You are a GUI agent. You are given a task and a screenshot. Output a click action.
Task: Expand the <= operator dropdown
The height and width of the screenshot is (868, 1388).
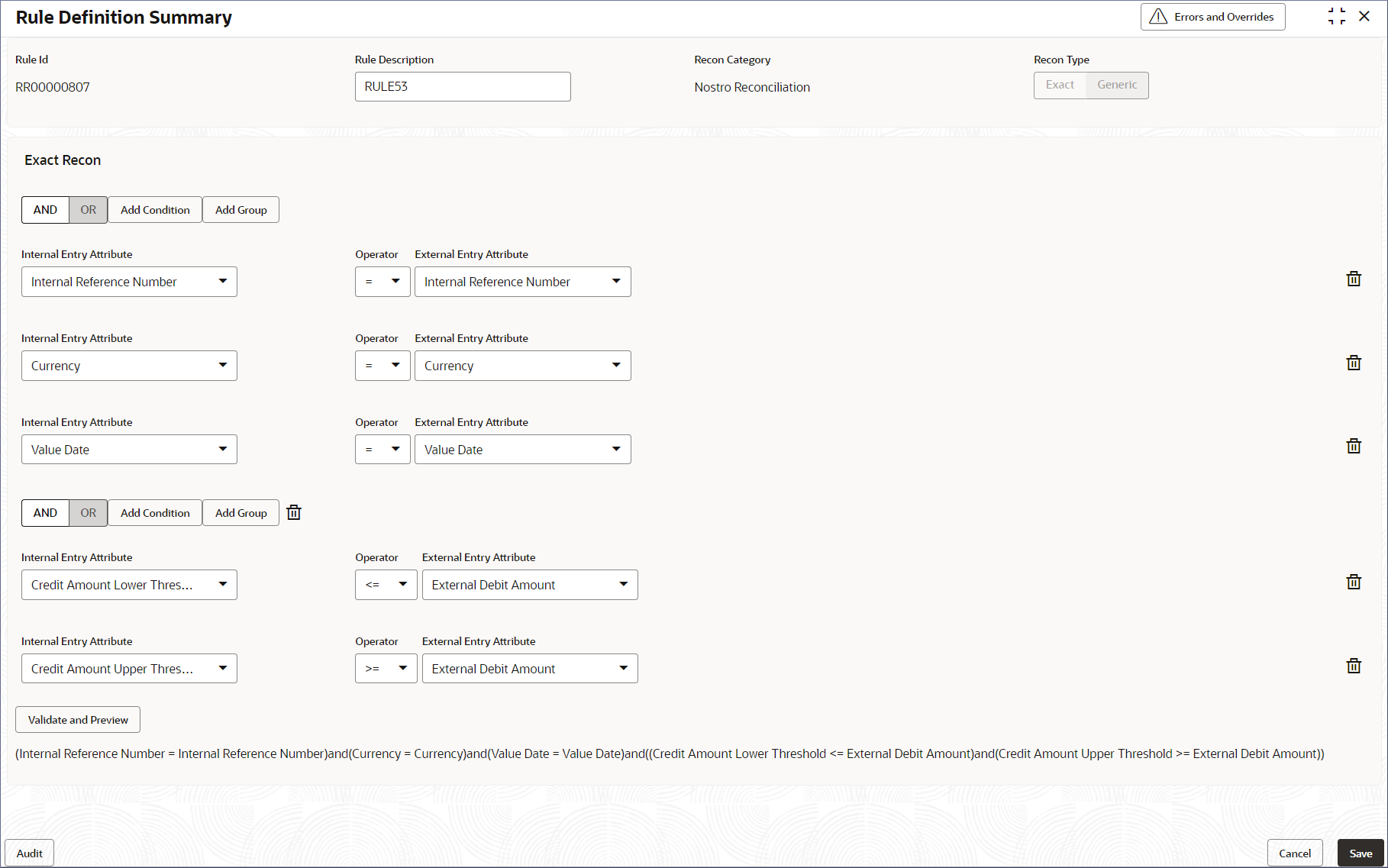click(386, 585)
